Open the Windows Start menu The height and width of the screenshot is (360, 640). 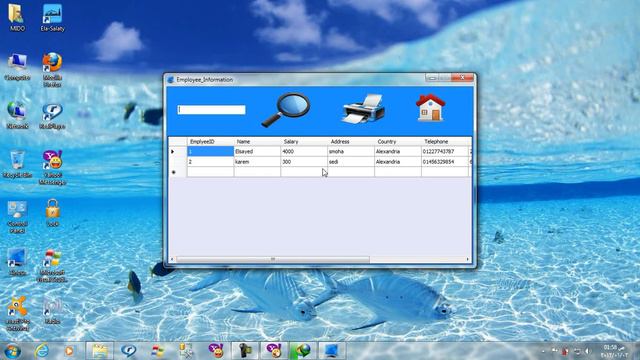pos(13,351)
